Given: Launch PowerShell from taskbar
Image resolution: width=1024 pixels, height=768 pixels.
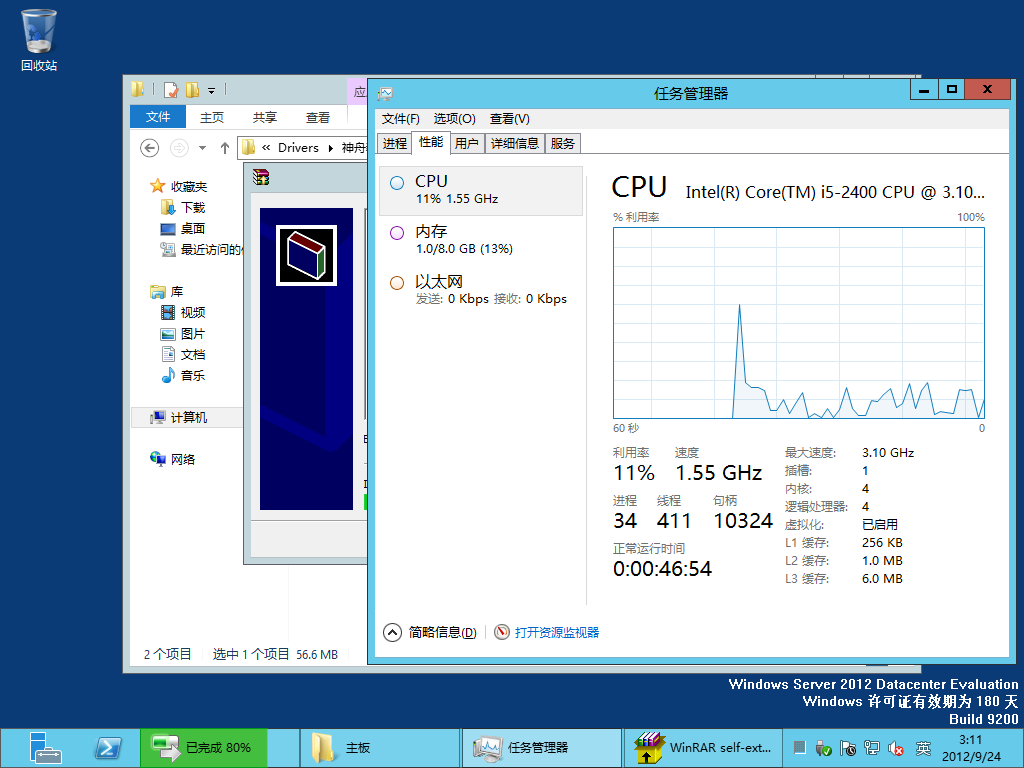Looking at the screenshot, I should click(108, 748).
